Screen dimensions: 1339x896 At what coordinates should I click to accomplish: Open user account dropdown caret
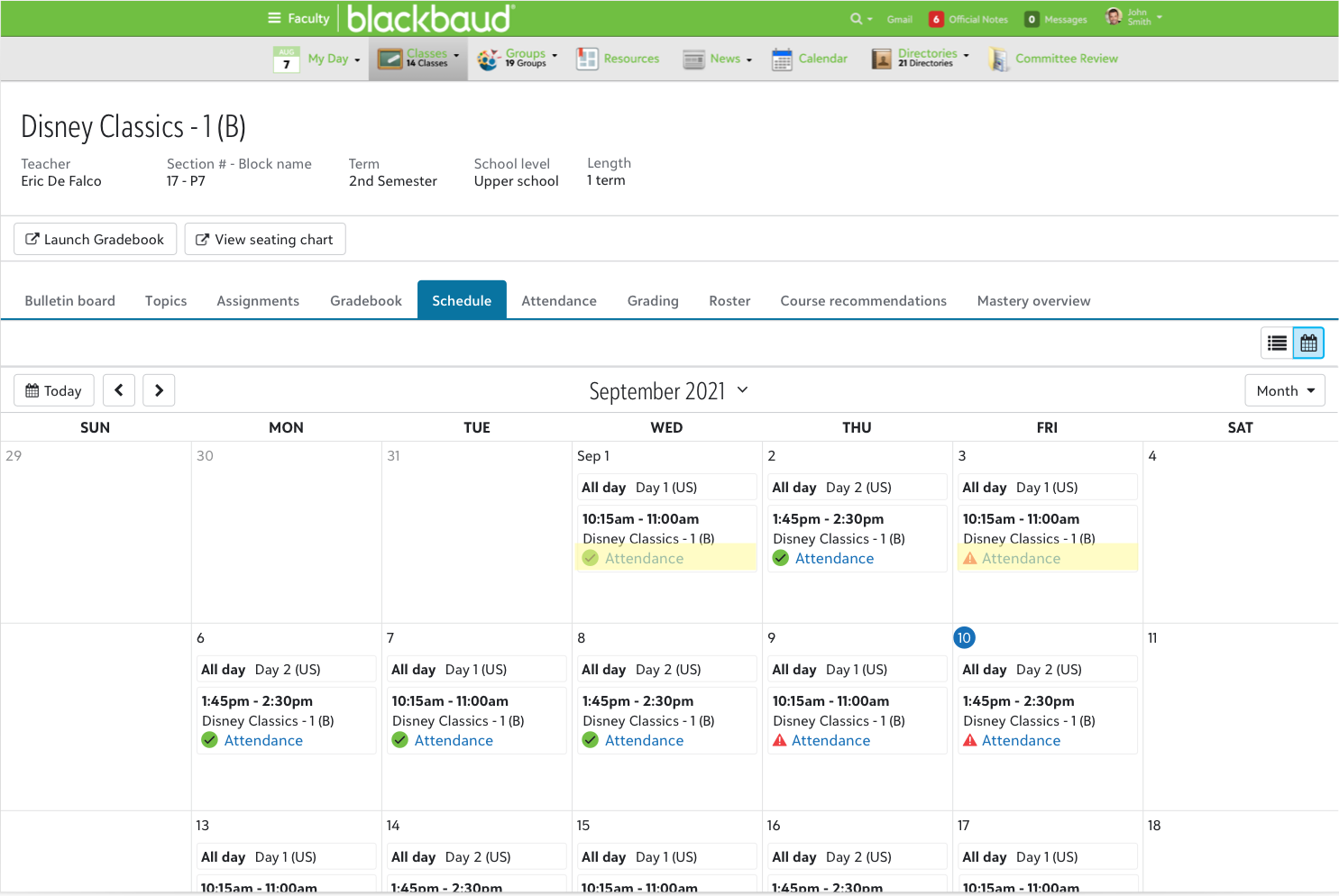coord(1160,17)
